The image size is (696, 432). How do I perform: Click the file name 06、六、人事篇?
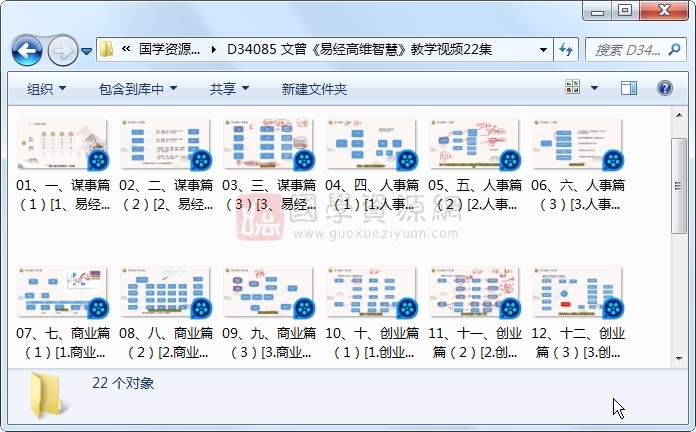click(x=577, y=194)
